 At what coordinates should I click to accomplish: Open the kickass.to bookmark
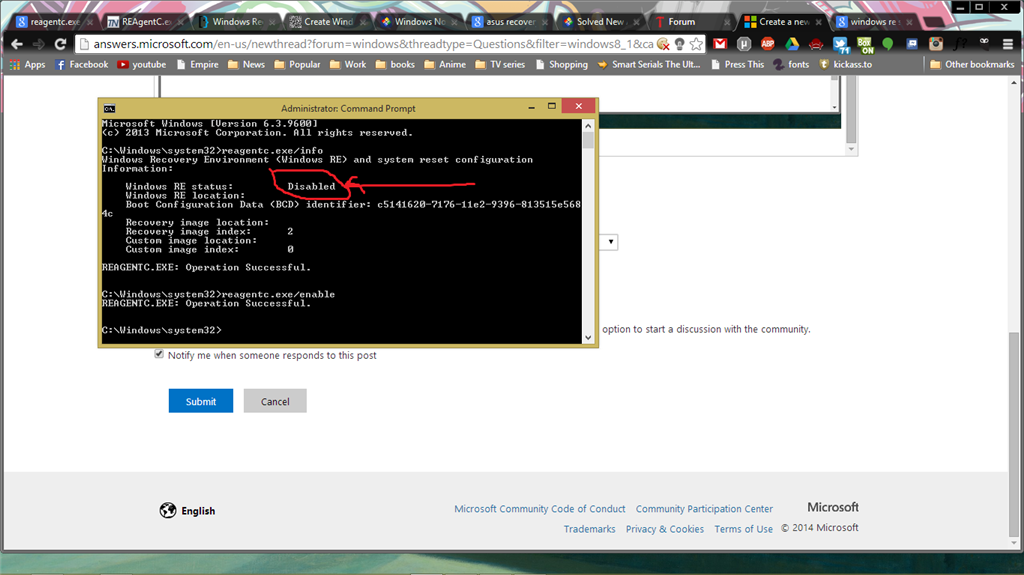pos(846,64)
